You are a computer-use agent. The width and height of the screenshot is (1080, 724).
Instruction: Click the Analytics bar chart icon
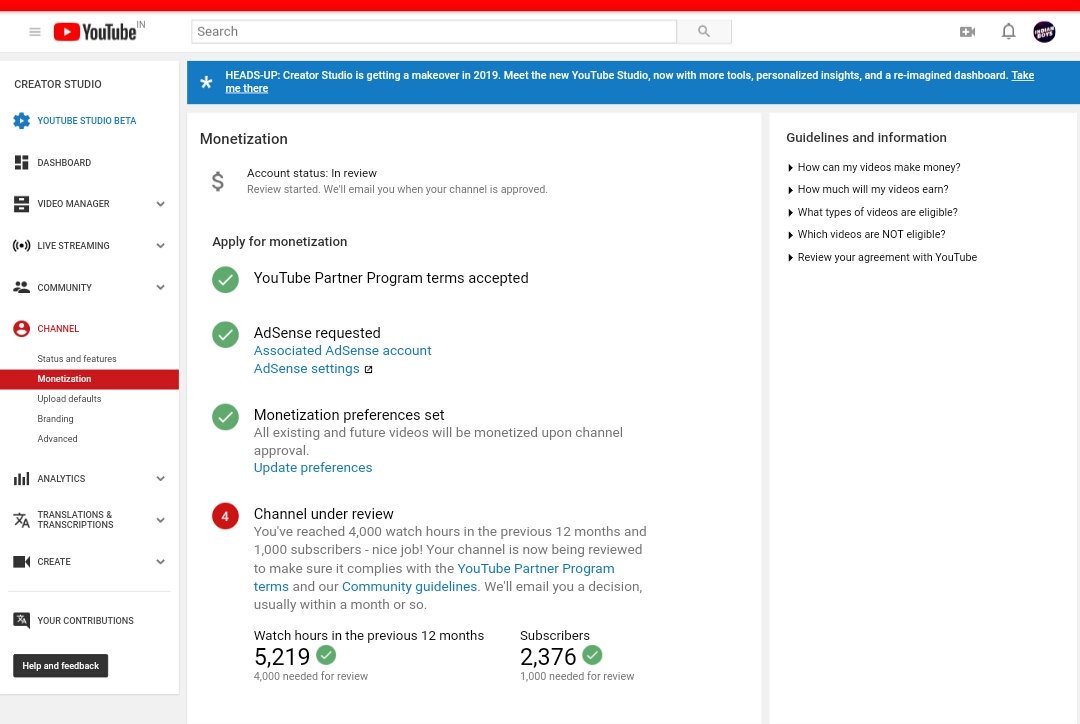pos(21,479)
